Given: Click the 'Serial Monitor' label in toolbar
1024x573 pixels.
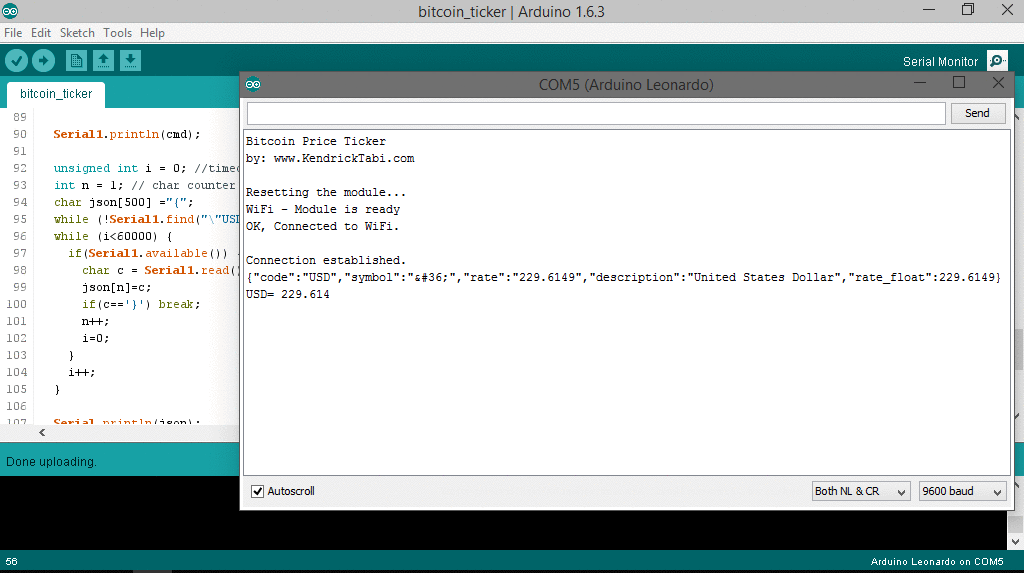Looking at the screenshot, I should (x=940, y=61).
